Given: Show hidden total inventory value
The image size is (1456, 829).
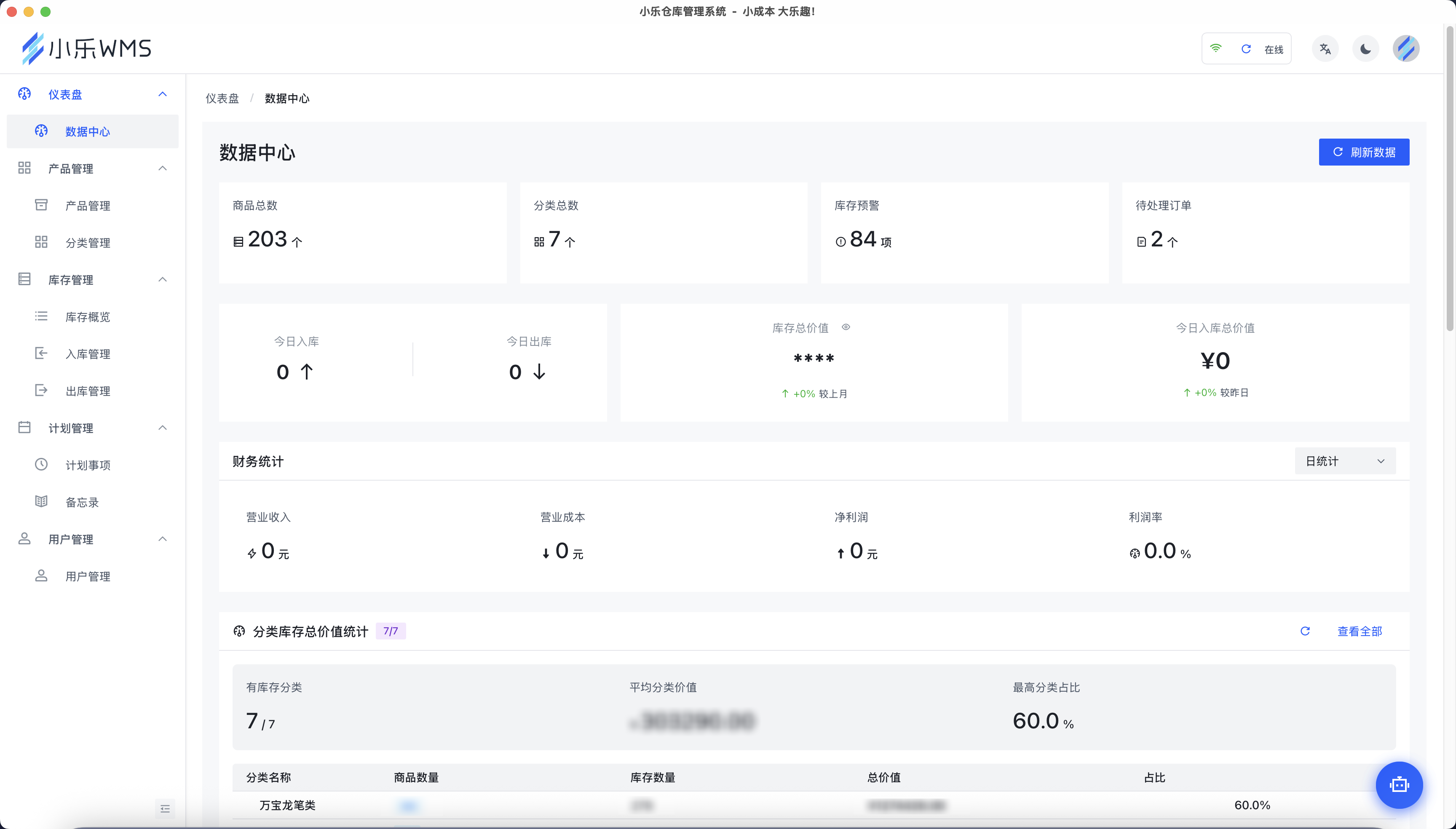Looking at the screenshot, I should [x=846, y=327].
